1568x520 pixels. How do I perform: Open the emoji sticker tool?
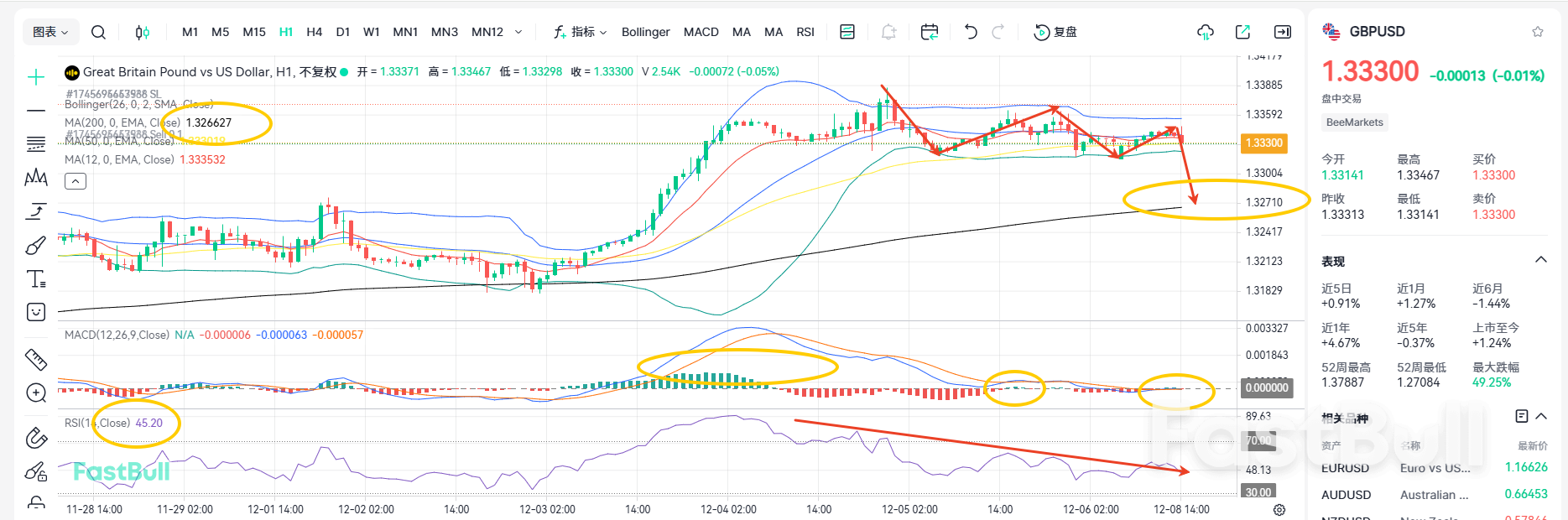pos(36,312)
